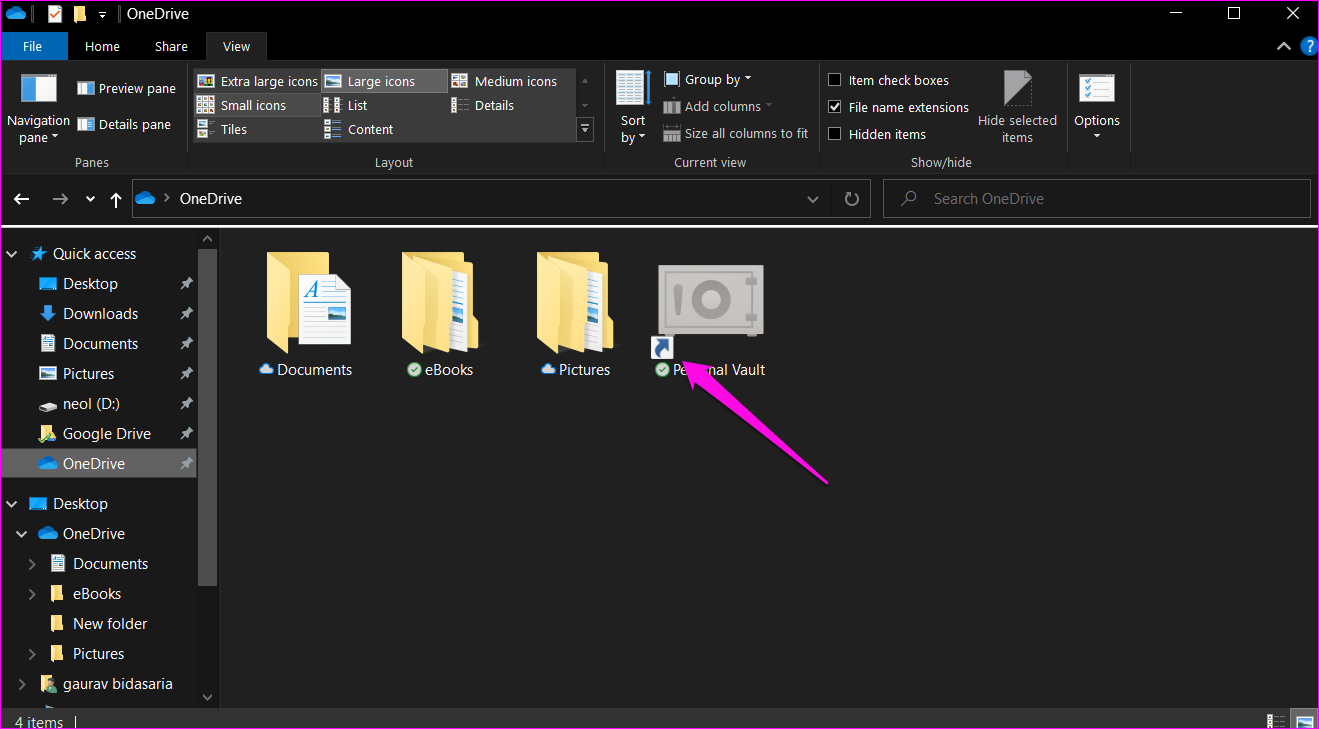
Task: Toggle the Details pane
Action: click(126, 124)
